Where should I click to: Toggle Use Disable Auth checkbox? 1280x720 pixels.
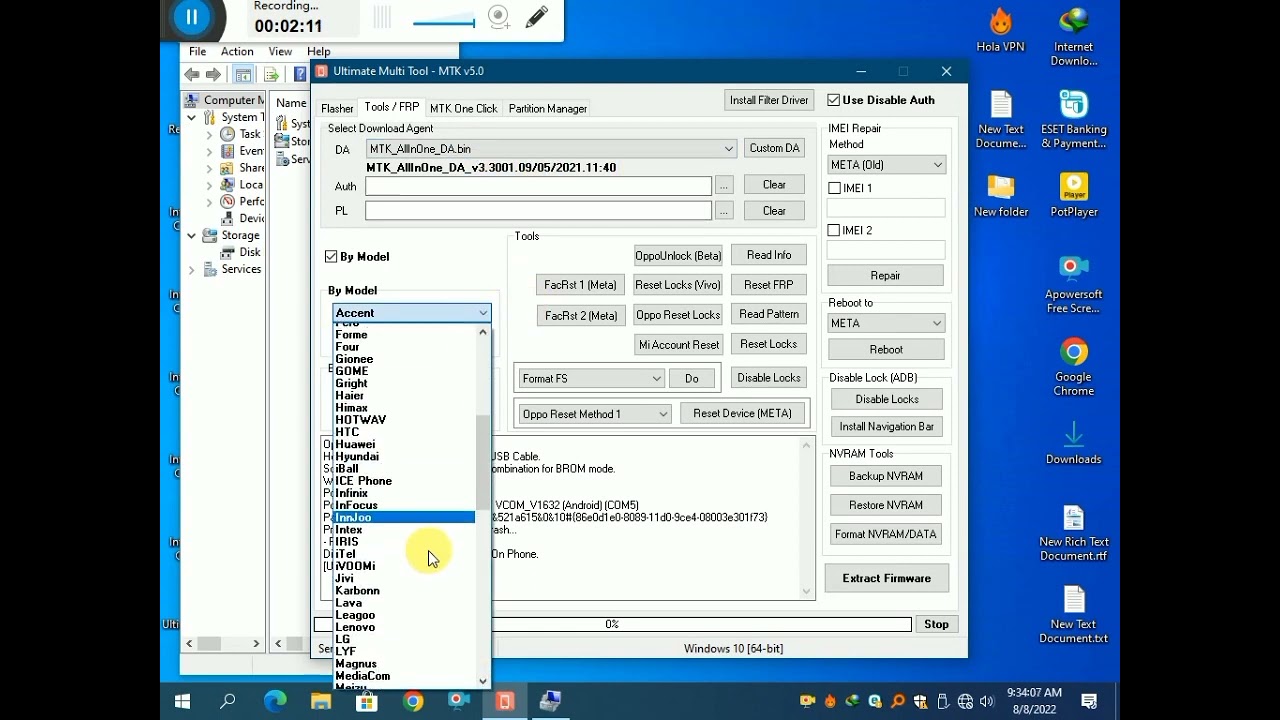click(833, 100)
